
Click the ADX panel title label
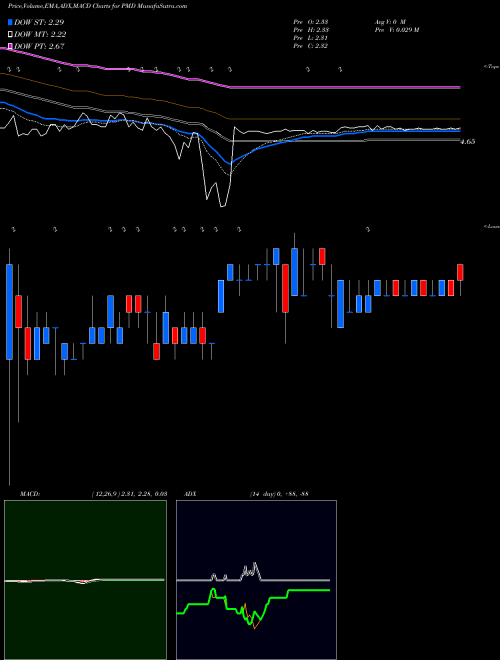point(190,494)
